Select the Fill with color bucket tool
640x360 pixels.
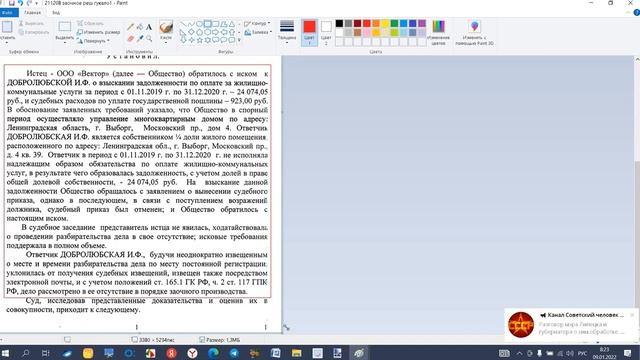click(x=140, y=27)
